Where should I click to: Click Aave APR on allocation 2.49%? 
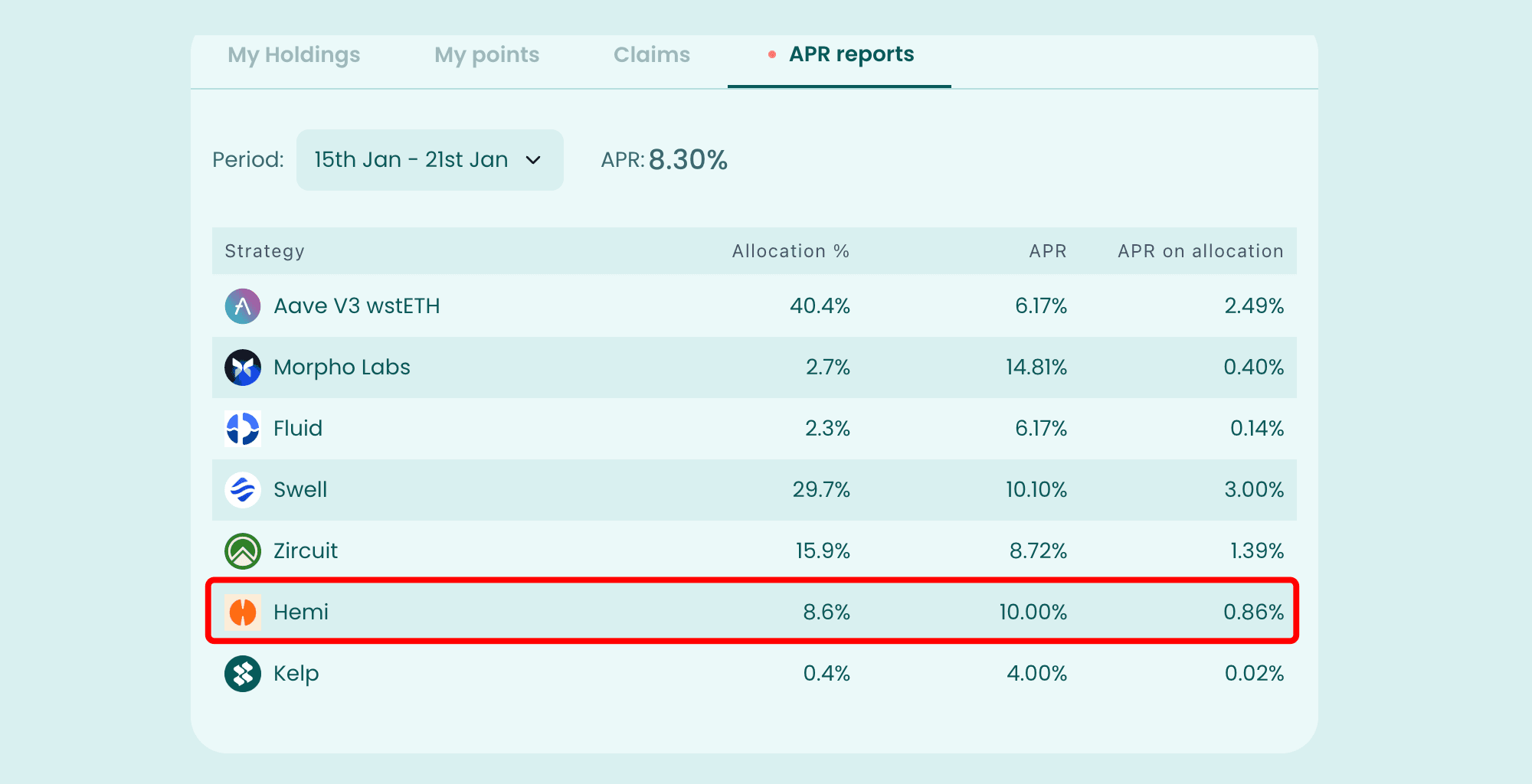1254,306
